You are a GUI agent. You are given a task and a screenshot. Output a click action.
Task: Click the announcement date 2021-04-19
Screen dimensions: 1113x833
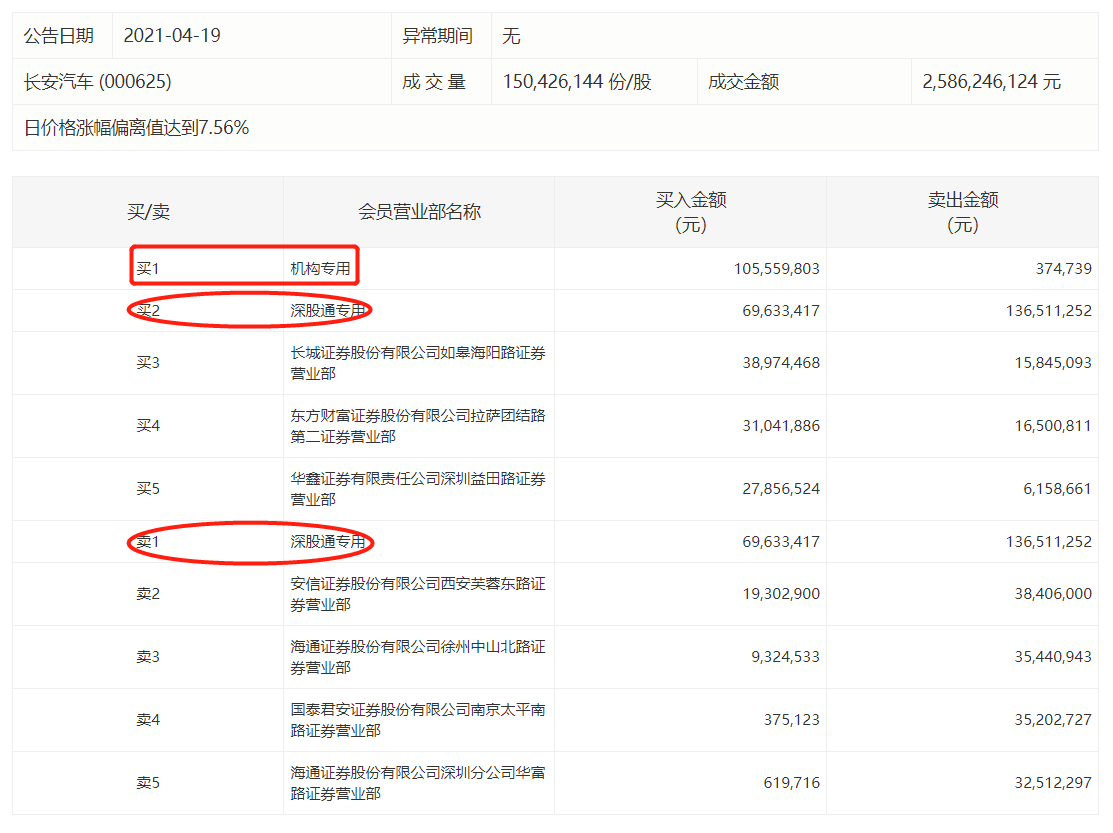[x=172, y=35]
